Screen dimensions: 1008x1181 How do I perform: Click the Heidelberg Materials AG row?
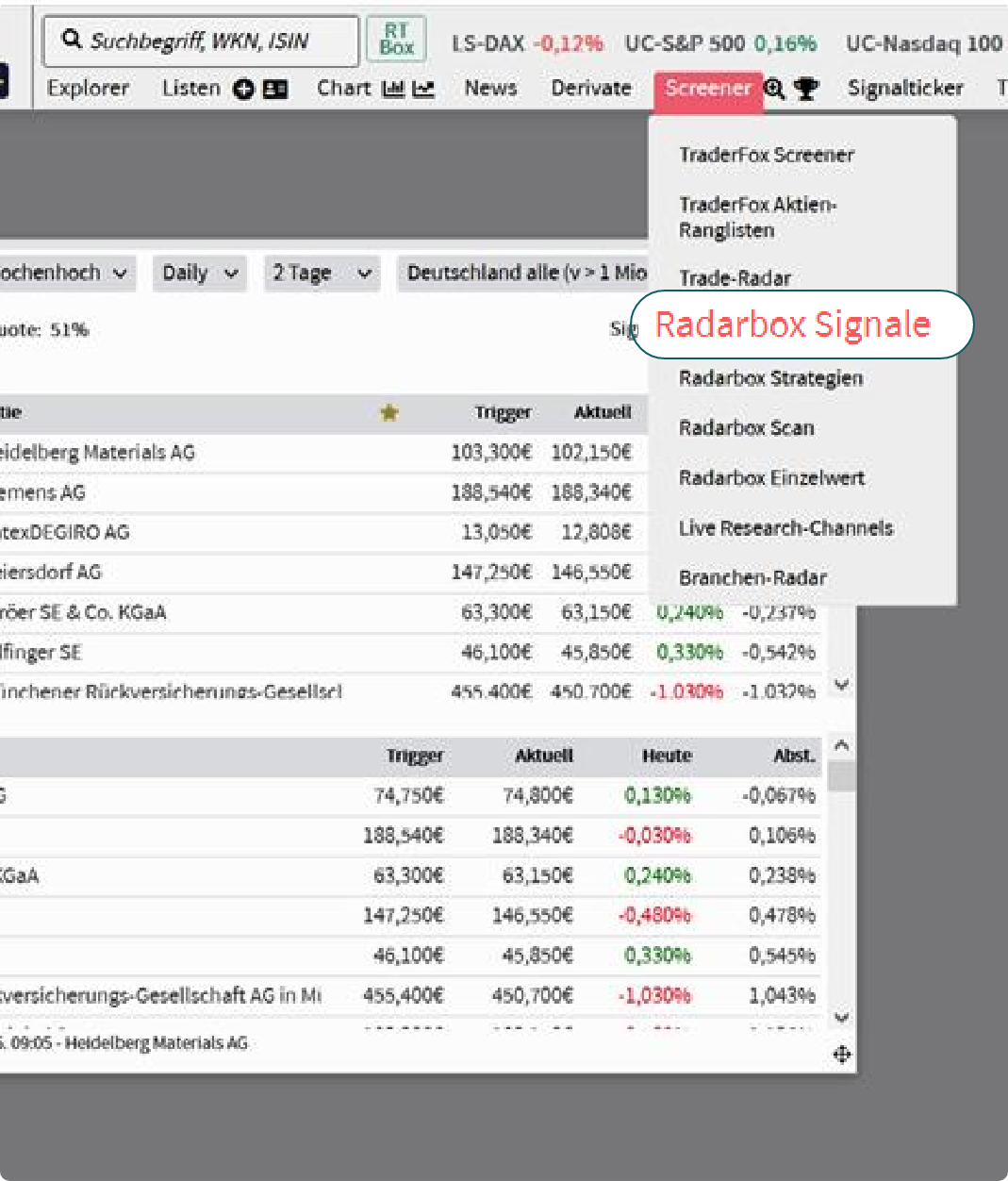(99, 453)
